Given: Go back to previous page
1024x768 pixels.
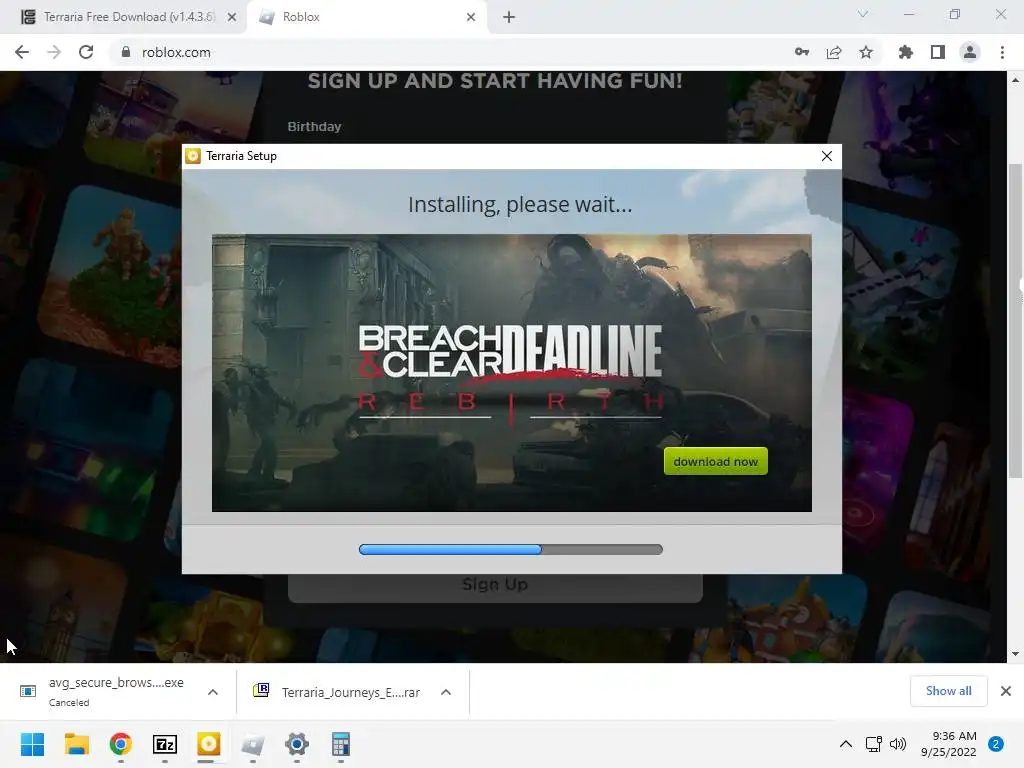Looking at the screenshot, I should (22, 52).
